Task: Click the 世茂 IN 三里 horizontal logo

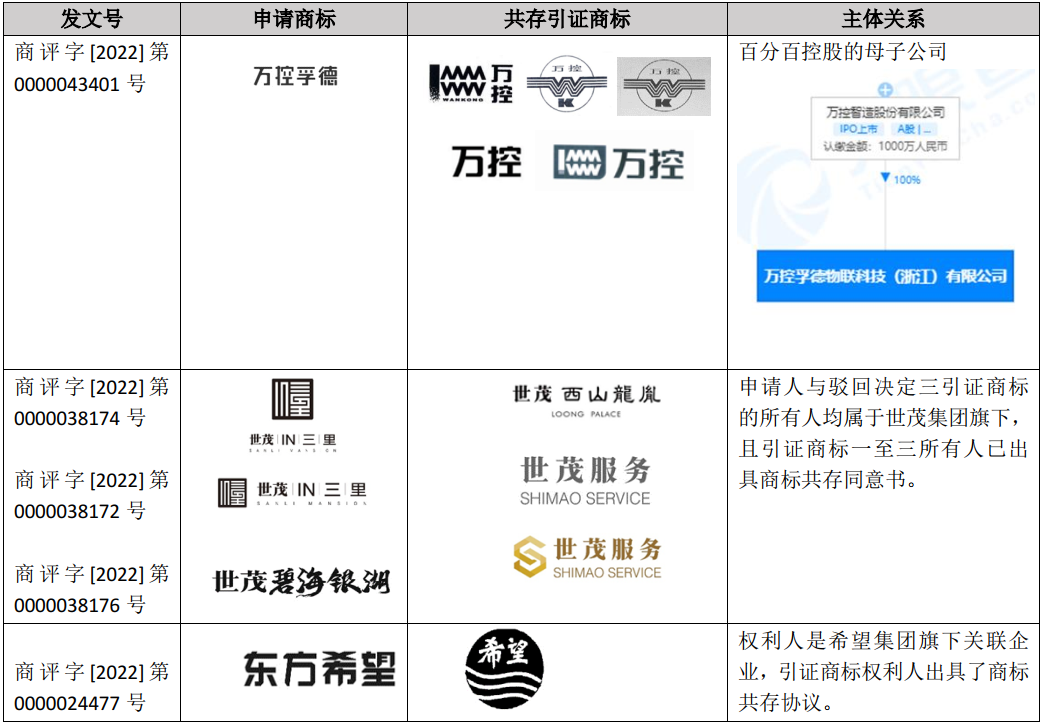Action: tap(292, 493)
